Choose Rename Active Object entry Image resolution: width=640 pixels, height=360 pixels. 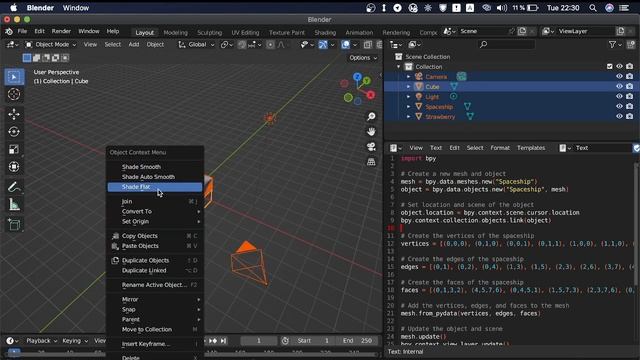click(x=155, y=285)
